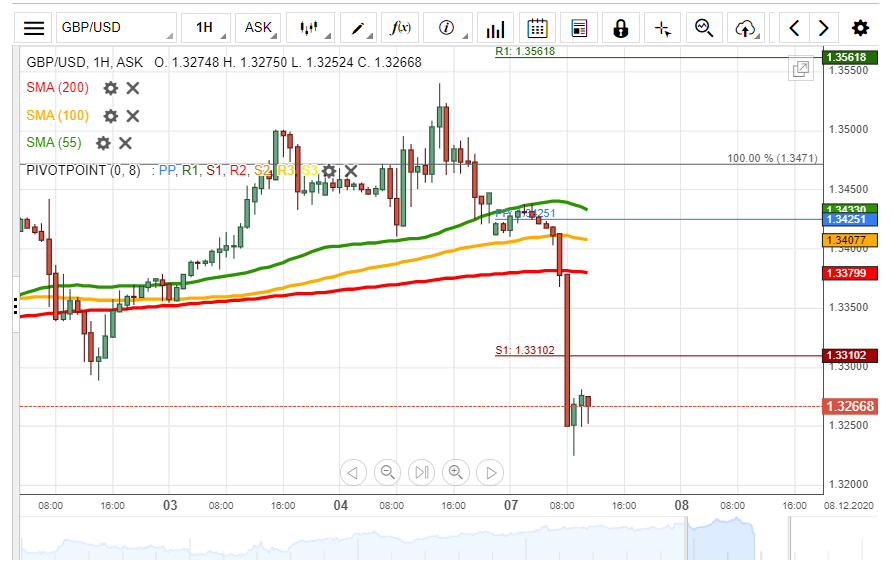Click the S1: 1.33102 pivot label
The width and height of the screenshot is (893, 567).
pos(525,350)
